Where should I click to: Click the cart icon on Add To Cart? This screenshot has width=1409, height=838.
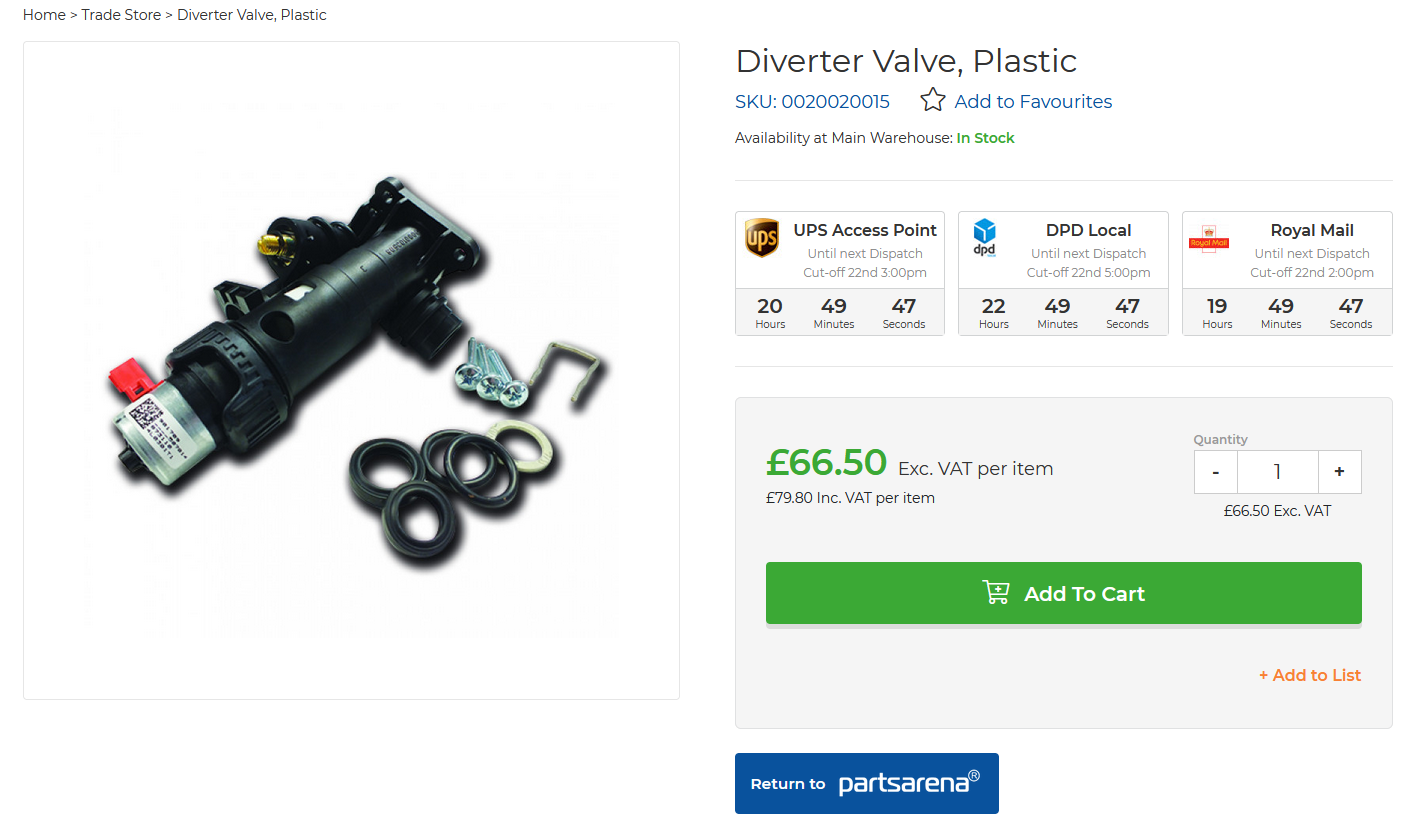[x=996, y=593]
